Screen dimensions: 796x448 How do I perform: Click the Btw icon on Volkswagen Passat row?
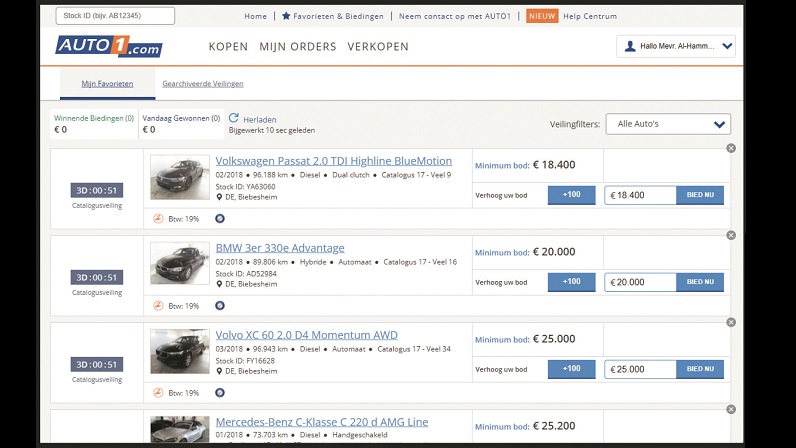pyautogui.click(x=158, y=218)
